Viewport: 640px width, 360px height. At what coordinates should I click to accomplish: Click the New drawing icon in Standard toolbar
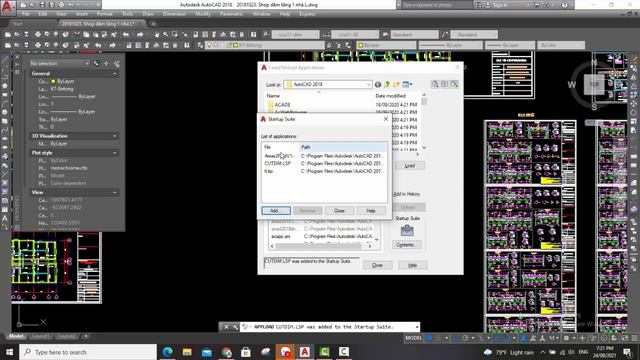[x=8, y=35]
